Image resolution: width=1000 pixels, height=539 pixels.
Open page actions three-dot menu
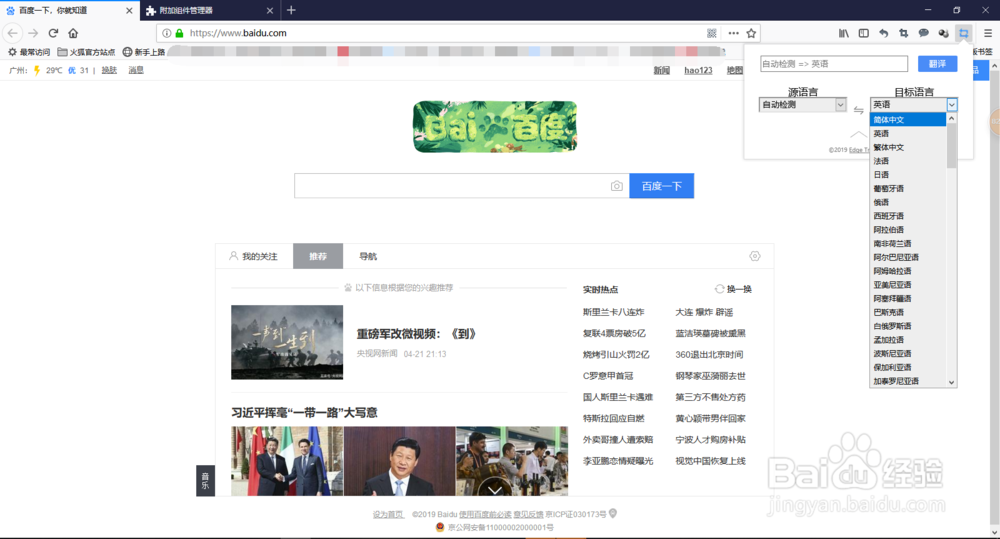click(733, 33)
